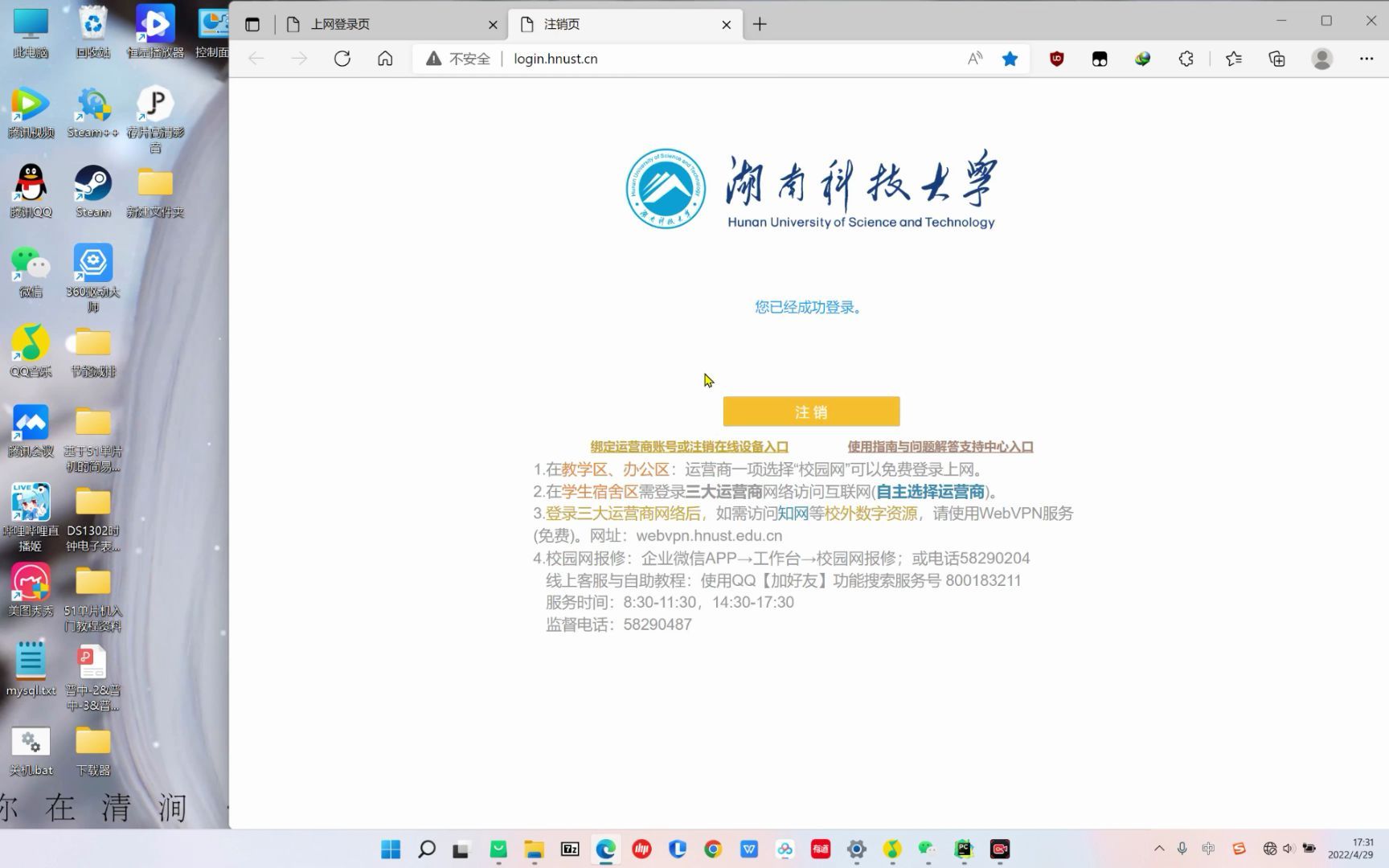Select the DS1302时钟电子表 folder
Screen dimensions: 1389x868
(x=93, y=518)
